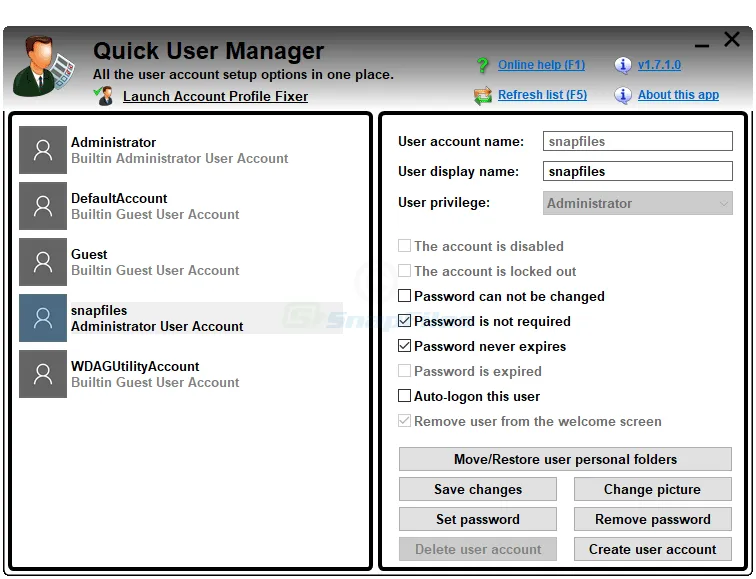Viewport: 756px width, 579px height.
Task: Click the Guest account avatar icon
Action: point(43,262)
